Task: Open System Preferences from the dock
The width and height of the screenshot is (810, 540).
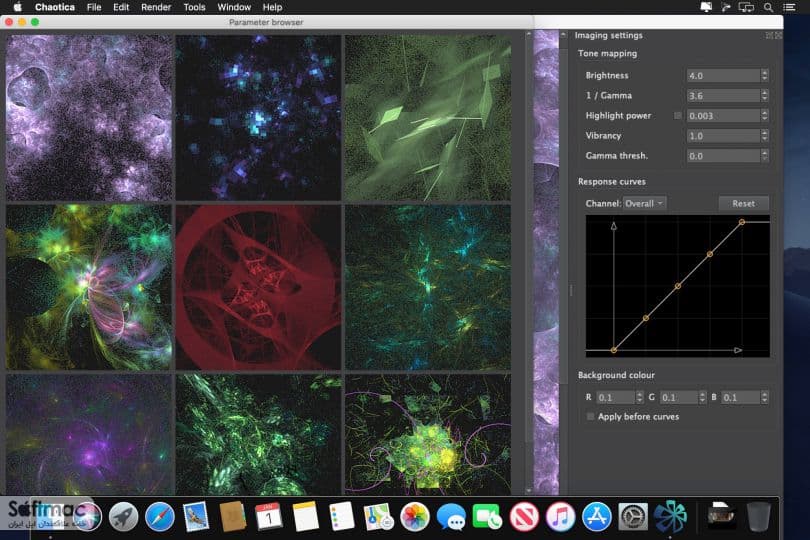Action: 633,516
